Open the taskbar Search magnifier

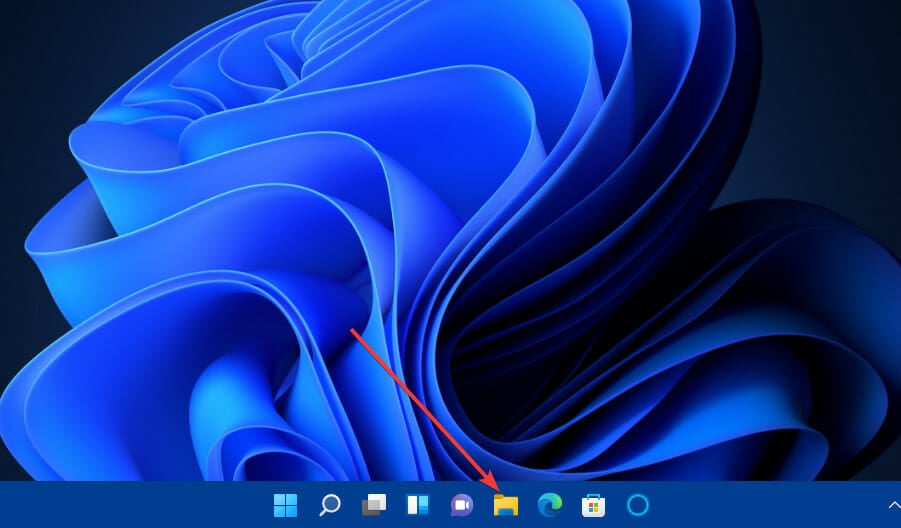[329, 505]
